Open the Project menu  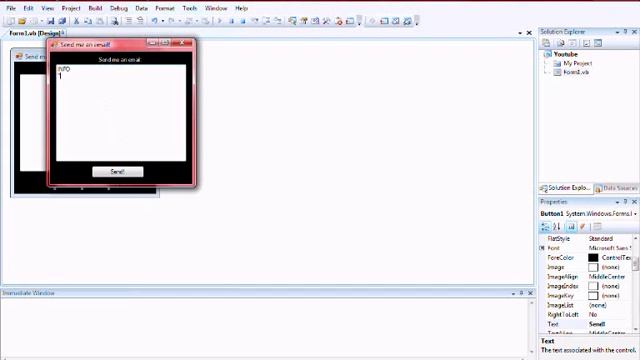(x=71, y=8)
